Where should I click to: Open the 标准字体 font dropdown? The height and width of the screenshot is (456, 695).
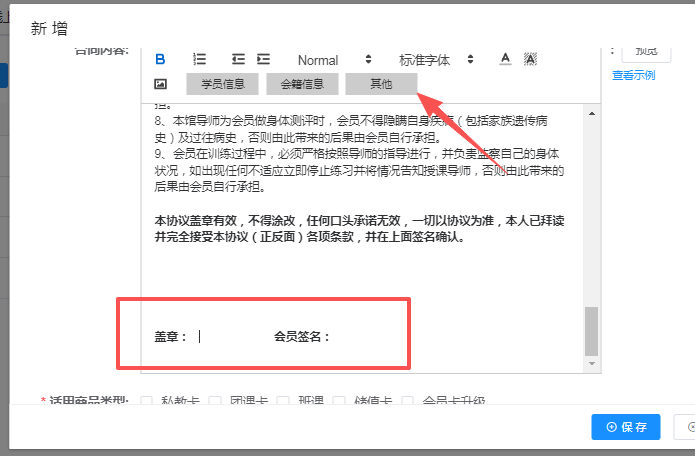(436, 60)
